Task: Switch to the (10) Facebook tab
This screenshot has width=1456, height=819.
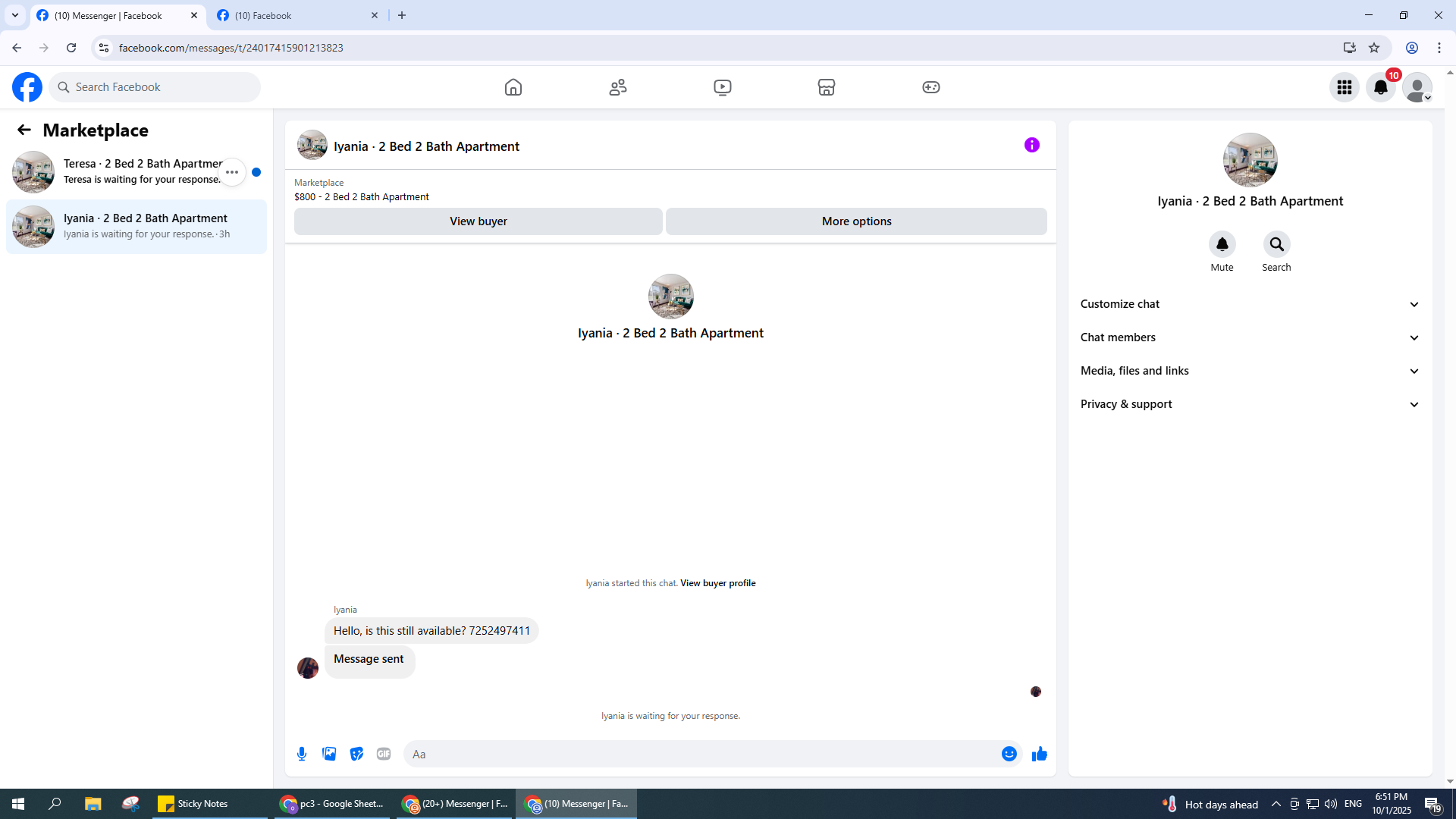Action: coord(297,15)
